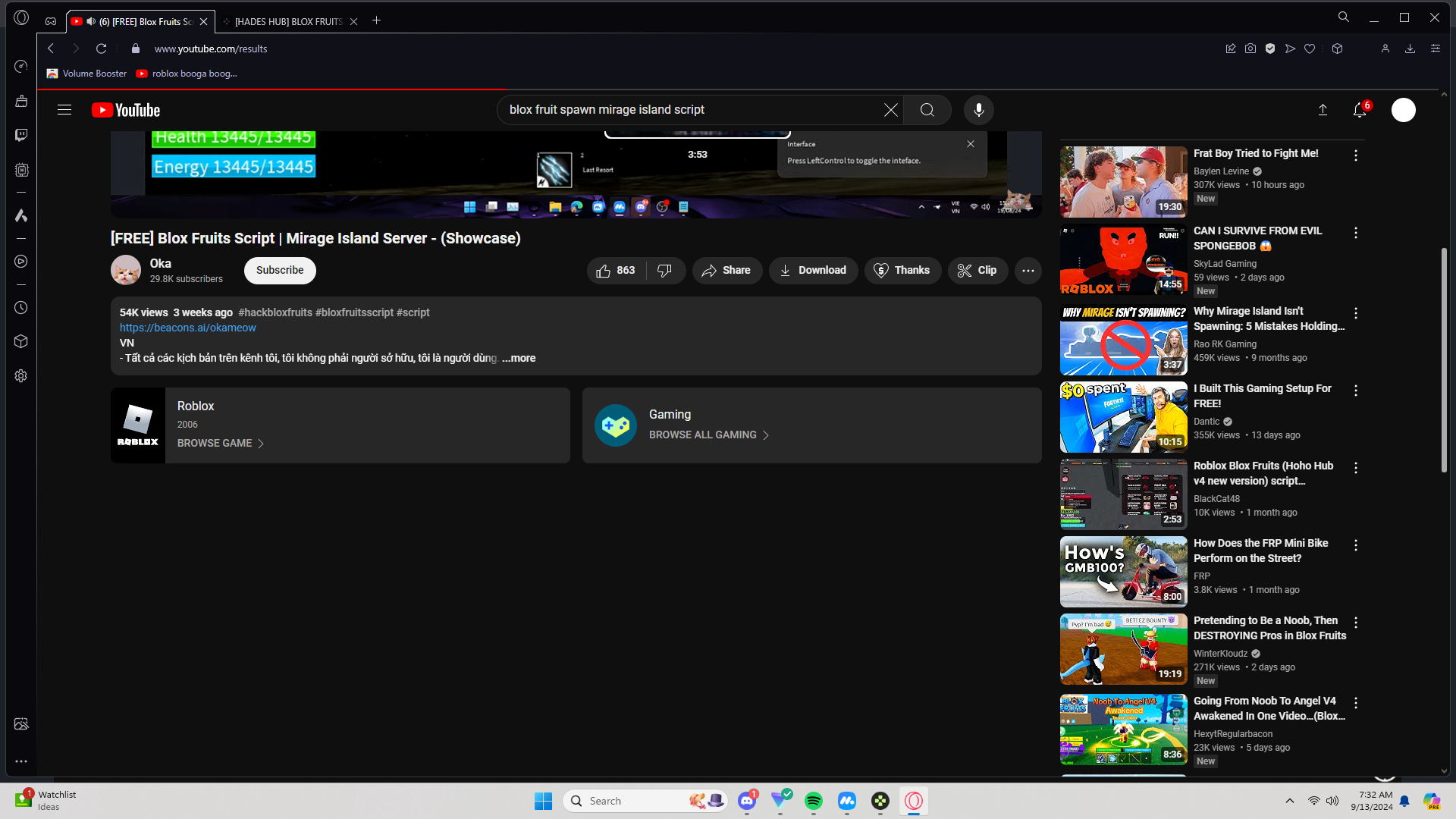This screenshot has width=1456, height=819.
Task: Open more actions ellipsis beside Clip
Action: (x=1028, y=271)
